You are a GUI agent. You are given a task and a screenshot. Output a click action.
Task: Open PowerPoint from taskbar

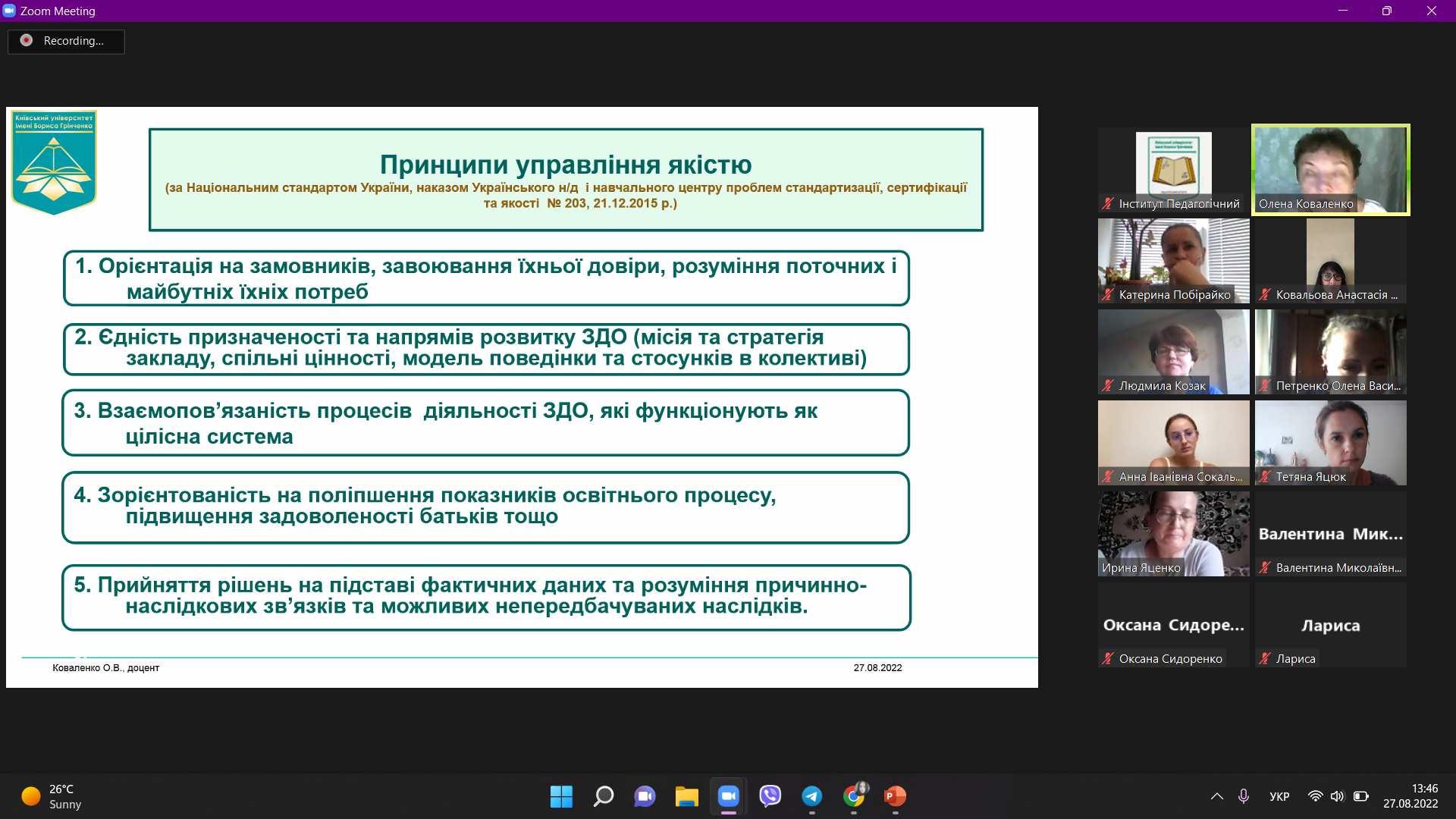896,796
